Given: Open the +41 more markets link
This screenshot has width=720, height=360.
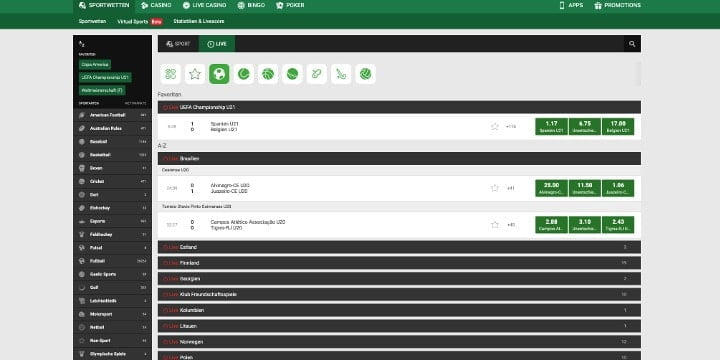Looking at the screenshot, I should click(511, 188).
